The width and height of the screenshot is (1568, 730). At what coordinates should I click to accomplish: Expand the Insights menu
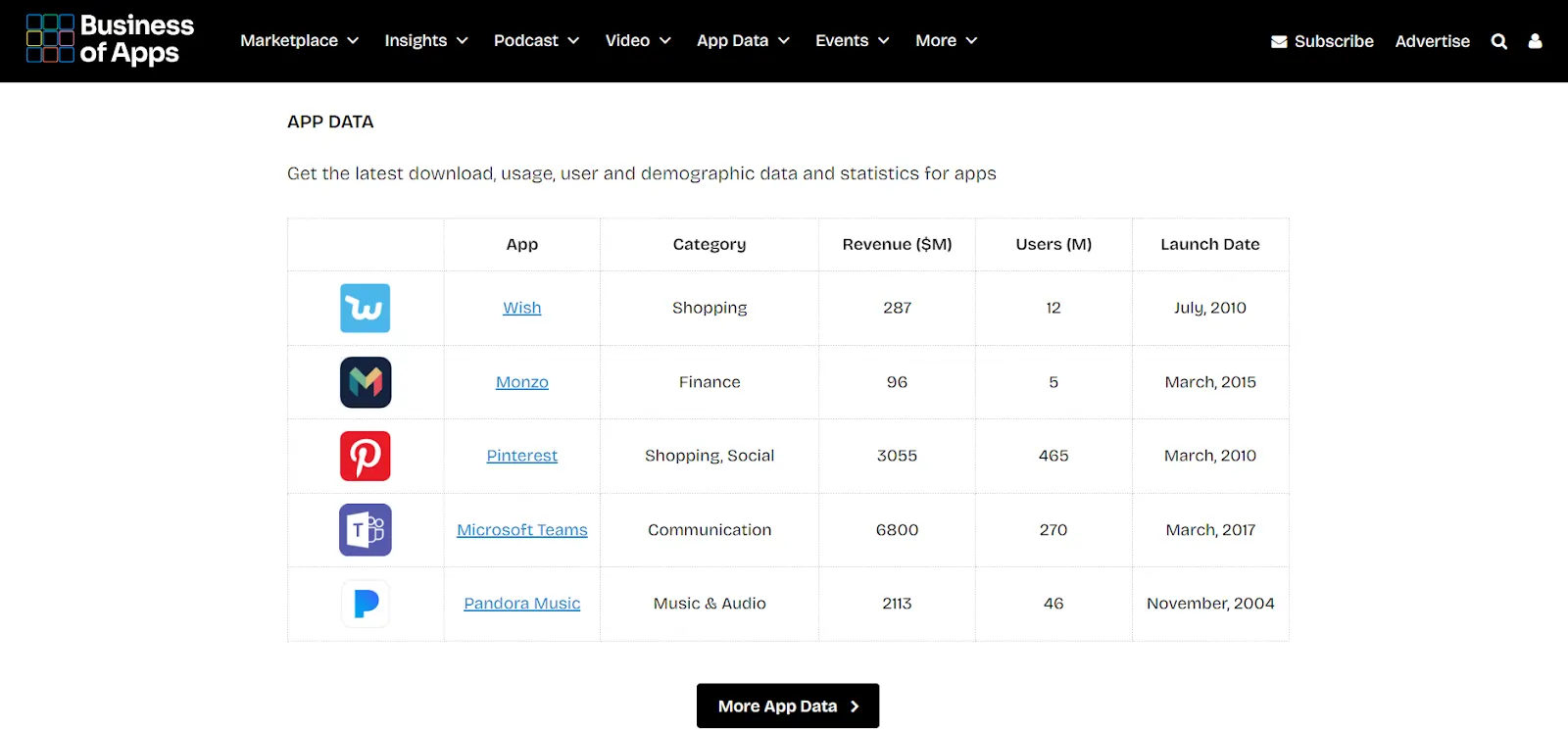point(426,40)
